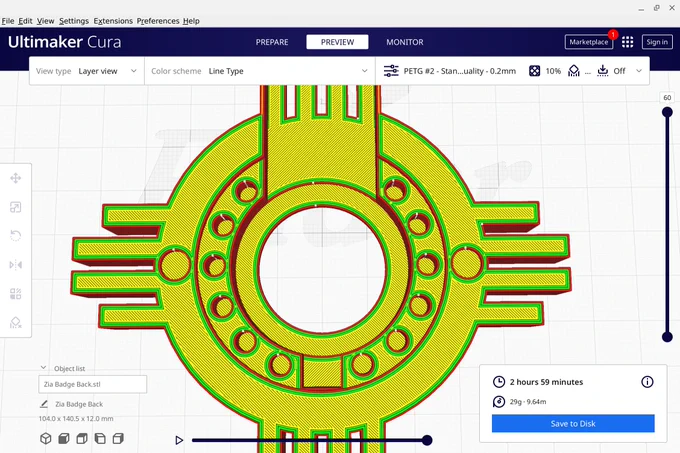Click the support settings icon
Image resolution: width=680 pixels, height=453 pixels.
click(x=574, y=71)
